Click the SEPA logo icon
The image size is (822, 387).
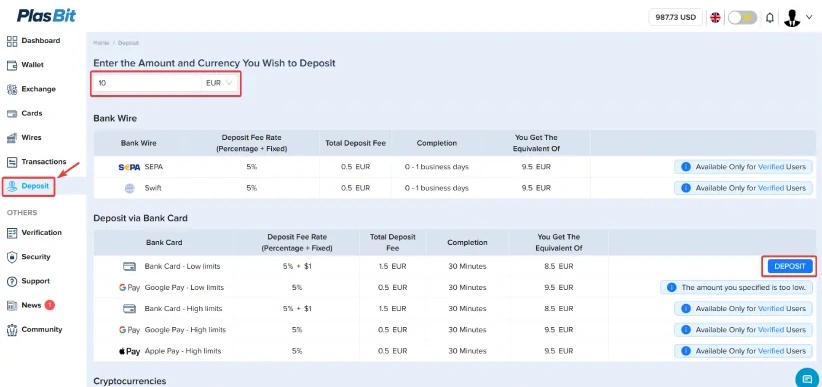tap(129, 167)
